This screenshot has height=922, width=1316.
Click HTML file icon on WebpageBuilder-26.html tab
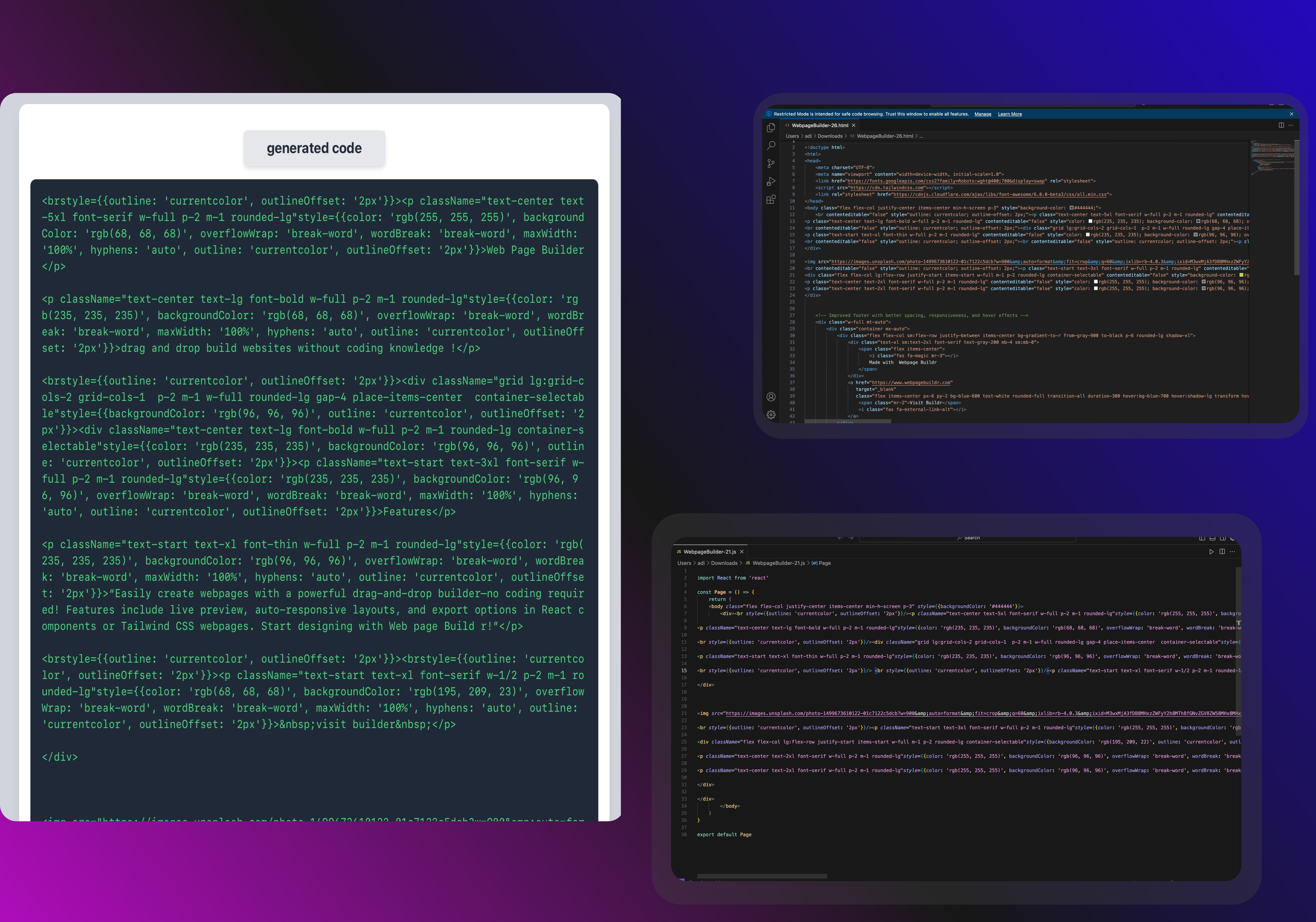click(788, 125)
